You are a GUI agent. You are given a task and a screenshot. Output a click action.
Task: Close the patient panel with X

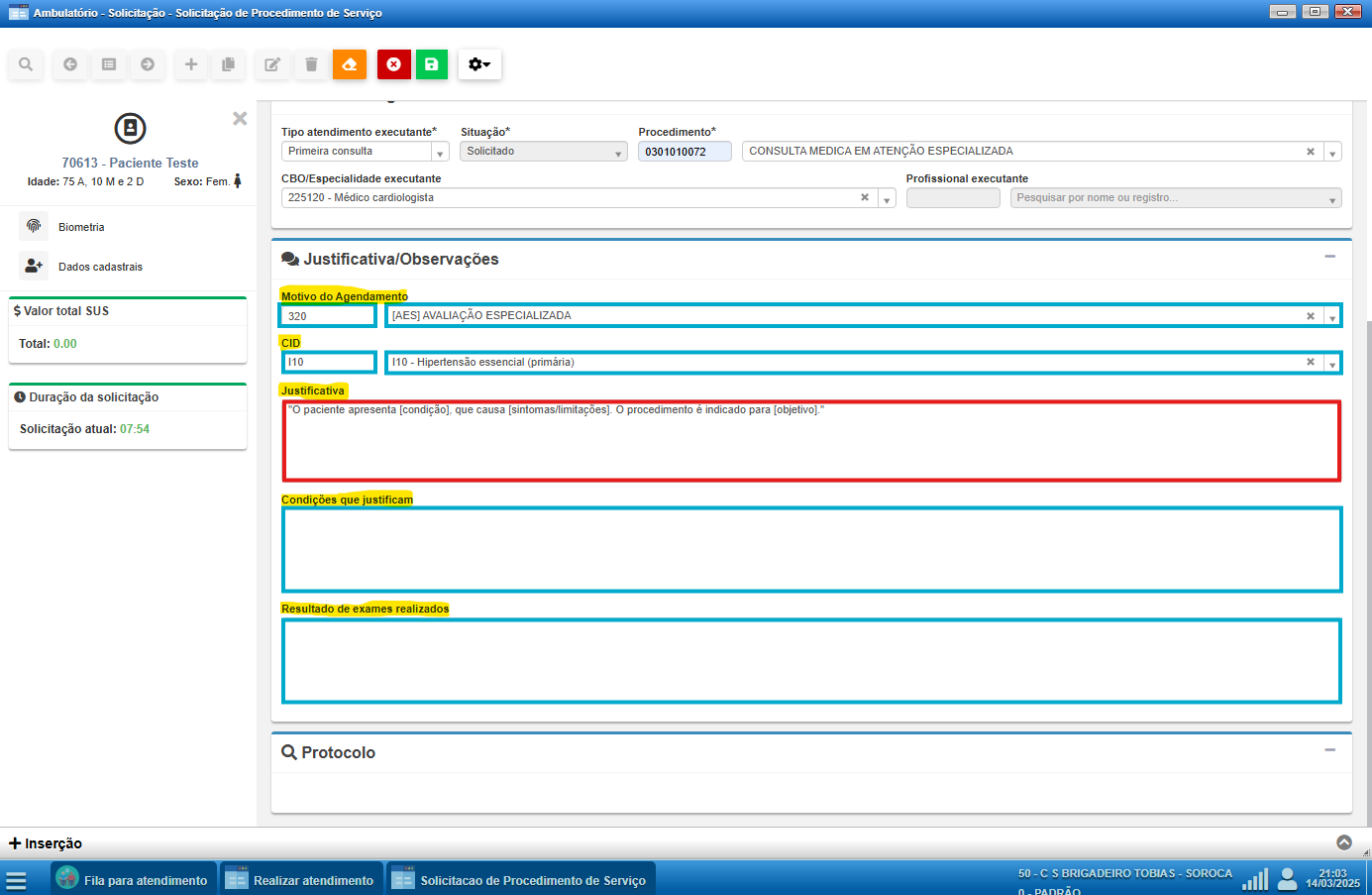click(x=240, y=119)
